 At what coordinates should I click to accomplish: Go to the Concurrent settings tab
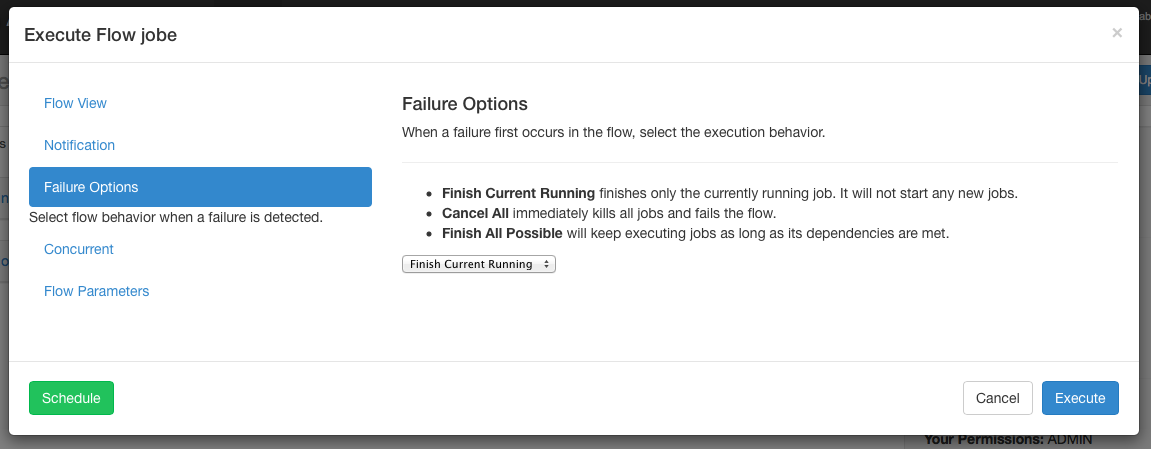[x=79, y=249]
